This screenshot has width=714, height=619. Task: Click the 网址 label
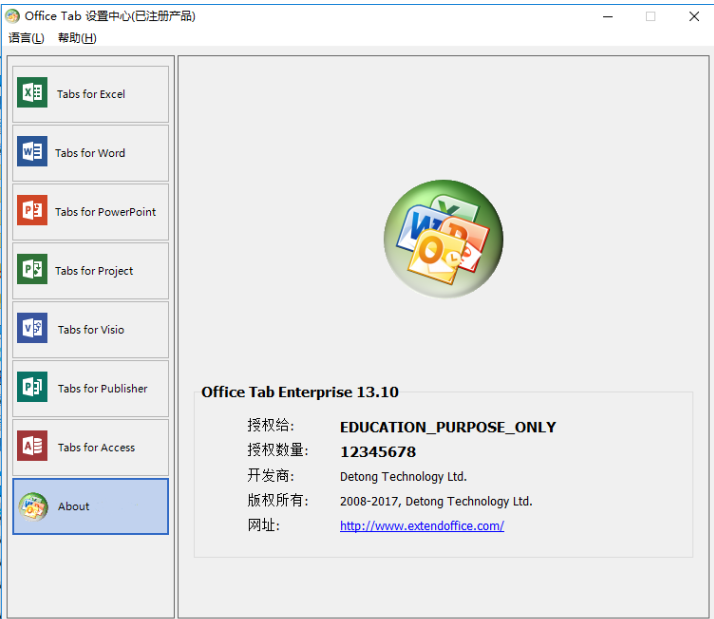tap(264, 525)
